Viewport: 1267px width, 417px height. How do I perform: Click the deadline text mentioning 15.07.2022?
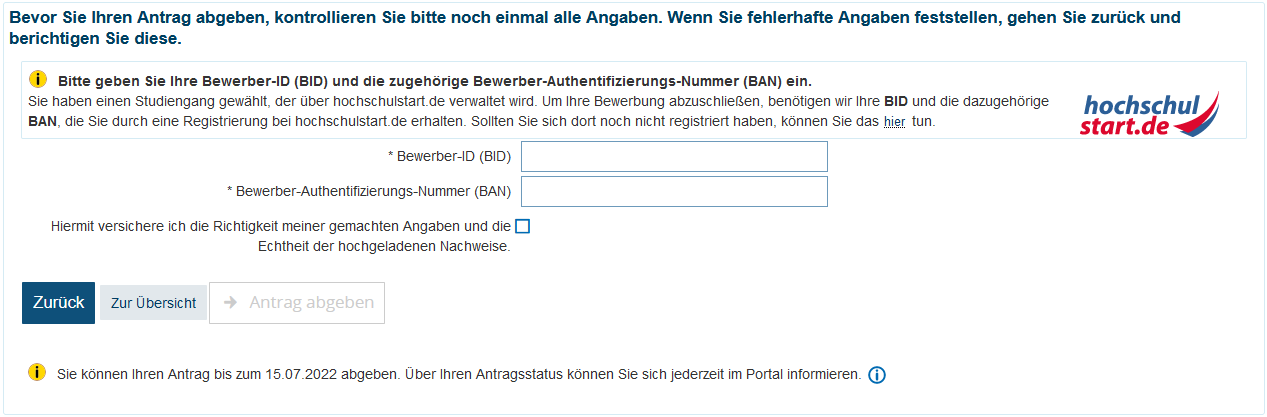[x=459, y=374]
